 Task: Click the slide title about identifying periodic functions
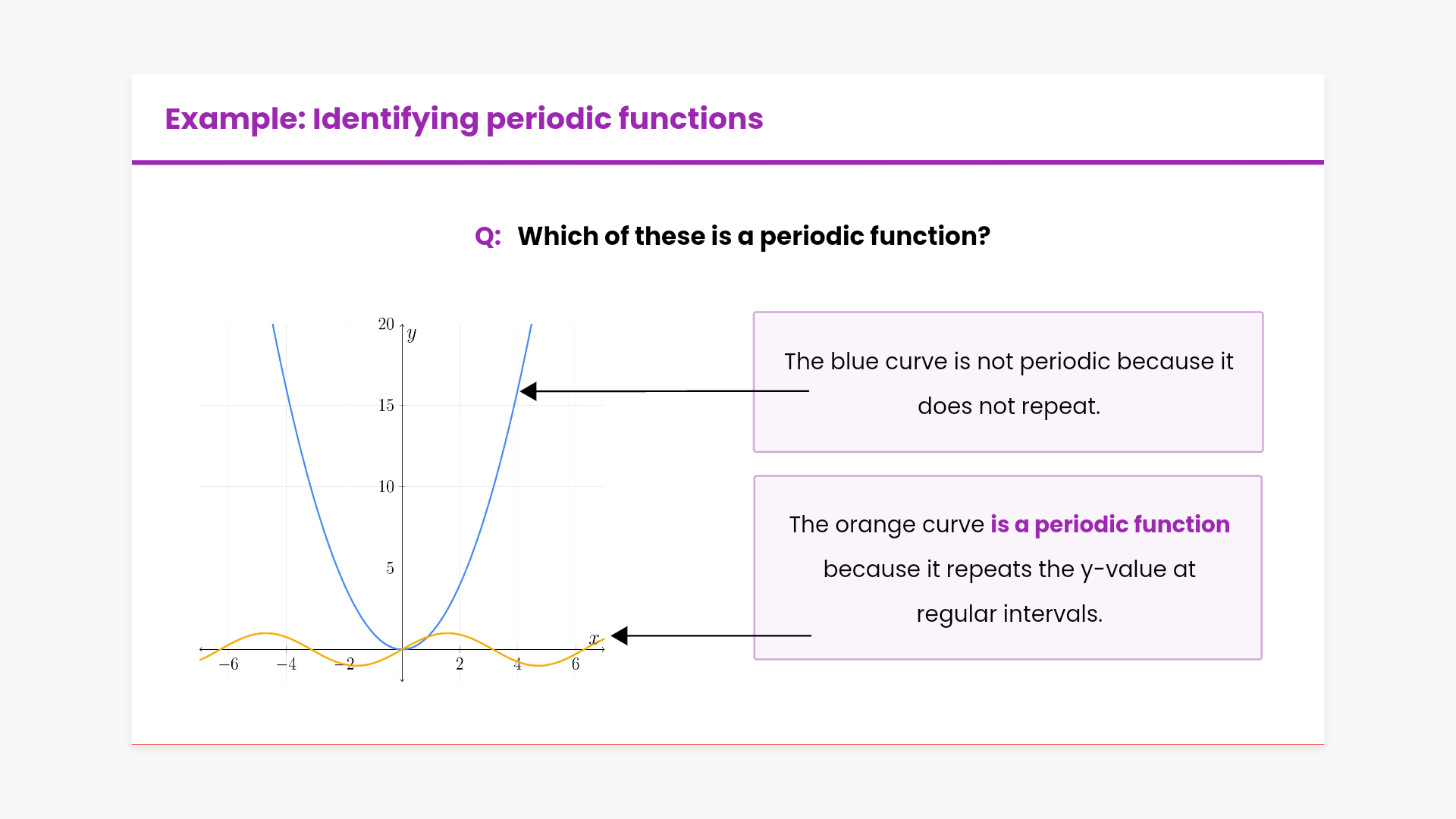[x=463, y=119]
